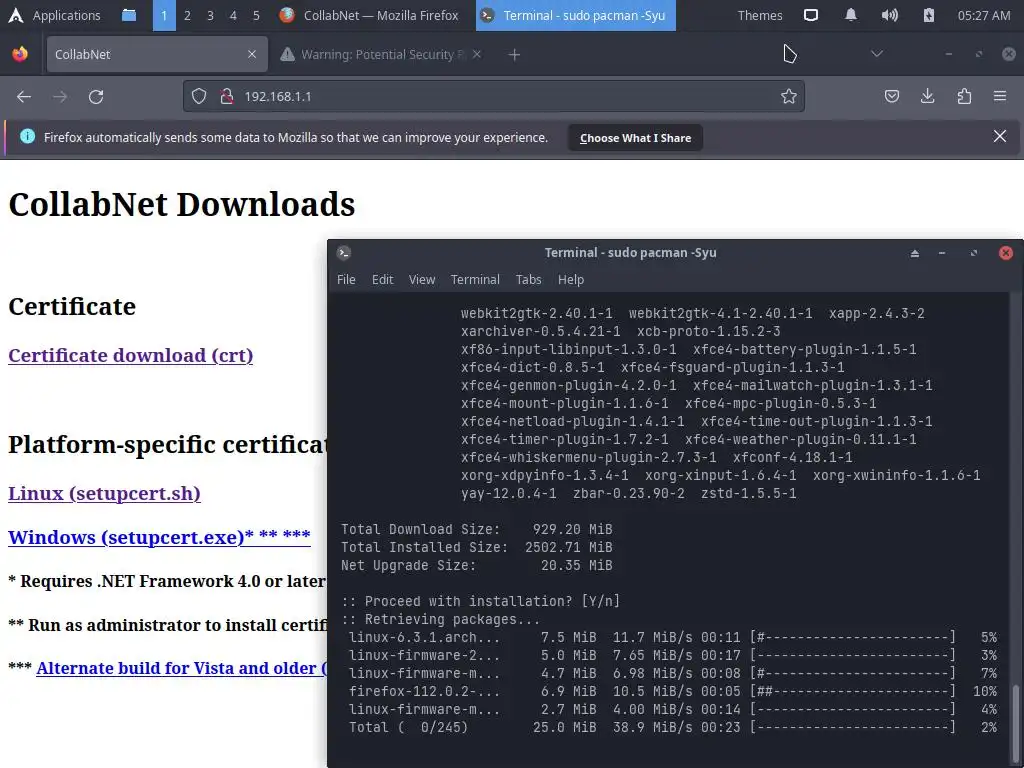Screen dimensions: 1024x768
Task: Open Linux (setupcert.sh) link
Action: tap(104, 493)
